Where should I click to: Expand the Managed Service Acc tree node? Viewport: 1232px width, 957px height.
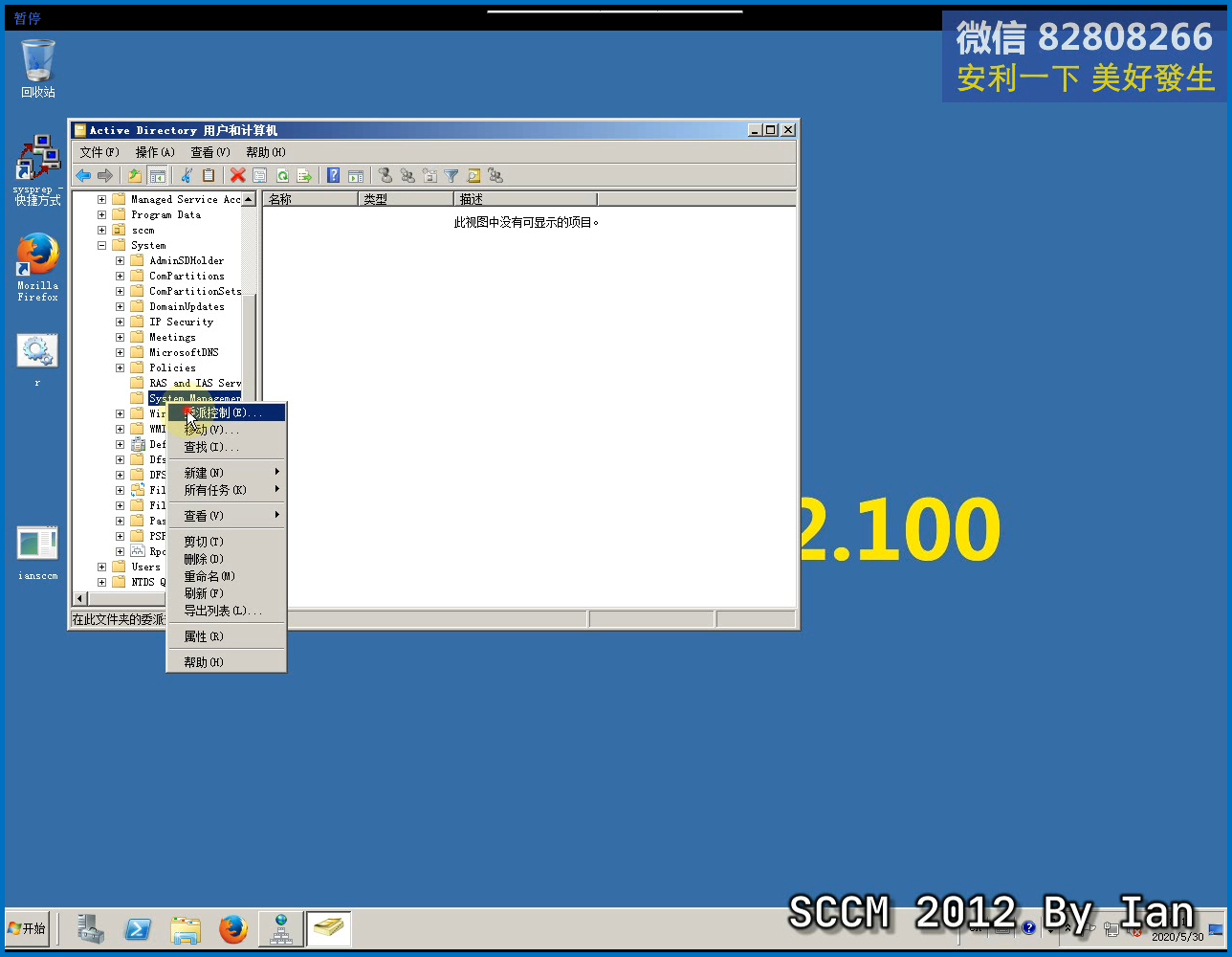click(x=101, y=200)
